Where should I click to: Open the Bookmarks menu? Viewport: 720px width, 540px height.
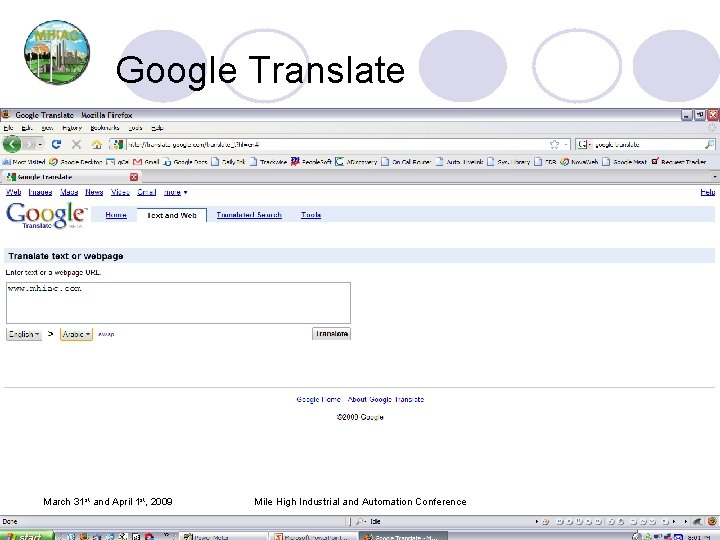(105, 128)
